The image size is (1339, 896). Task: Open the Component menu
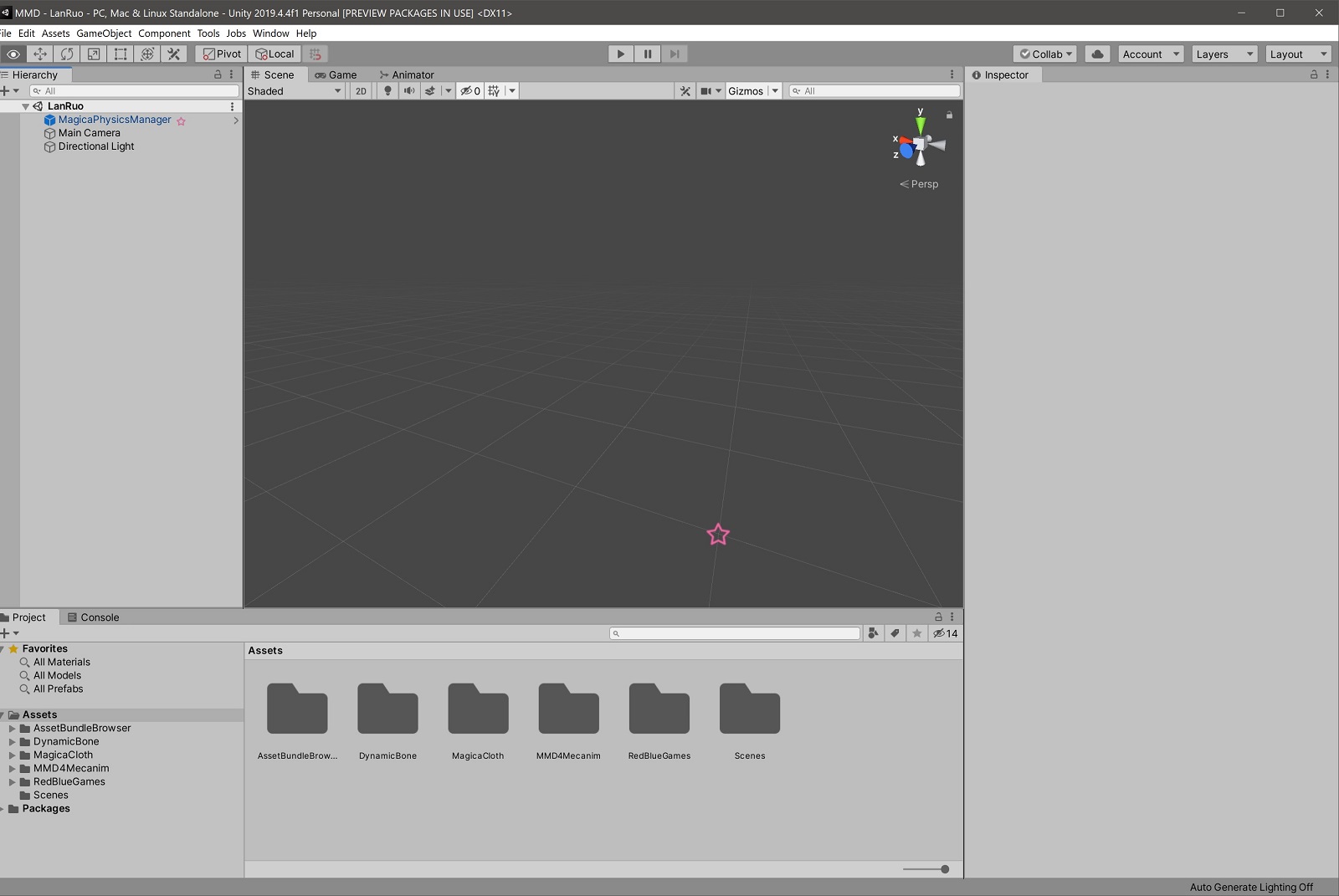click(164, 33)
